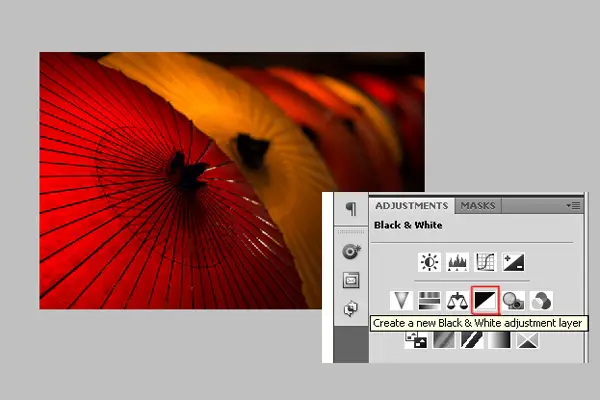Screen dimensions: 600x400
Task: Open the Adjustments panel options menu
Action: 573,205
